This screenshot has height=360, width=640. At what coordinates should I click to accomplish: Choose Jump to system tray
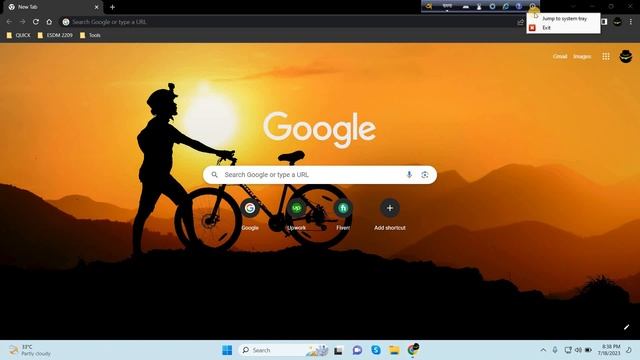(x=564, y=18)
